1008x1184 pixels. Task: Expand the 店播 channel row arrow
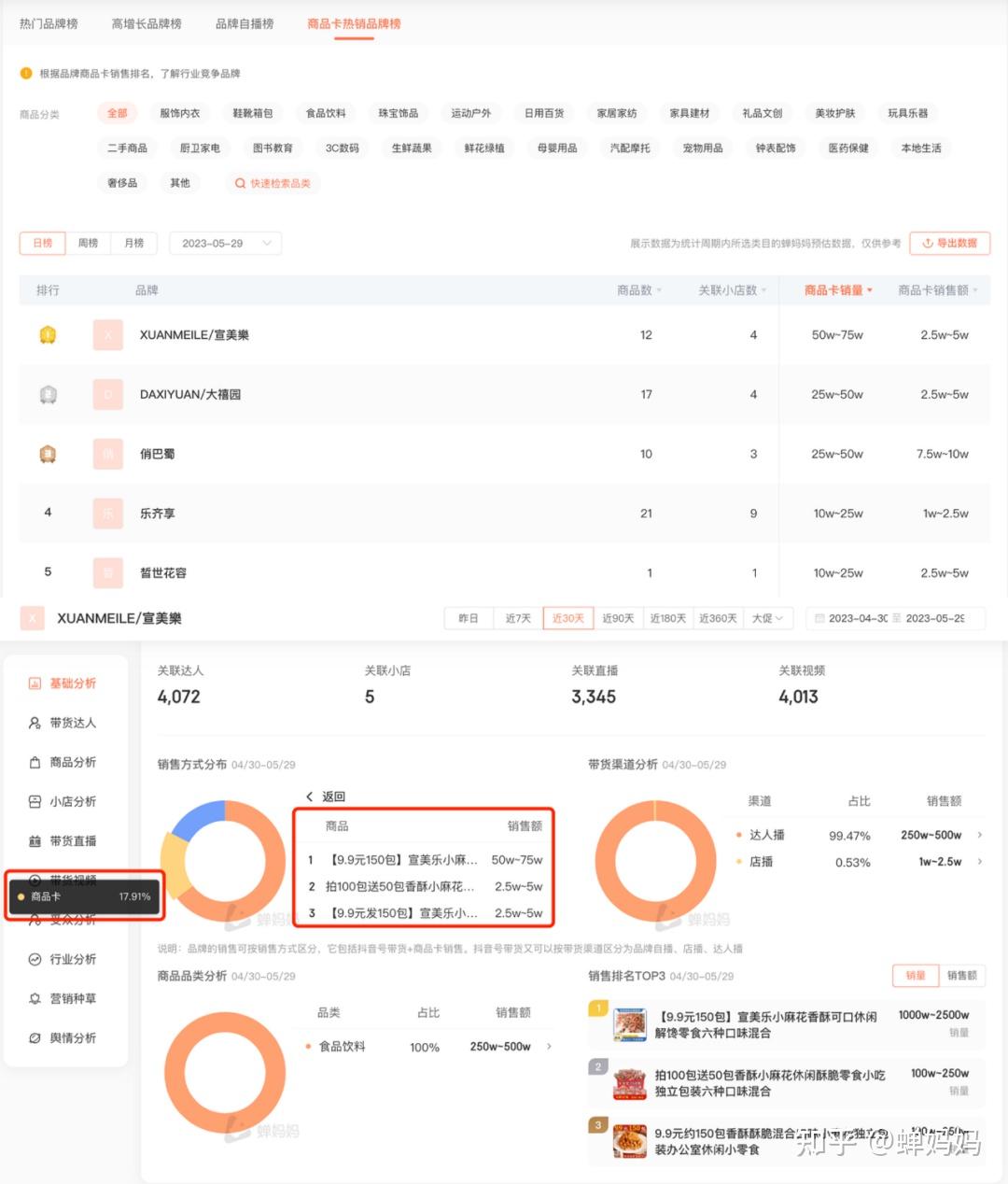(979, 861)
